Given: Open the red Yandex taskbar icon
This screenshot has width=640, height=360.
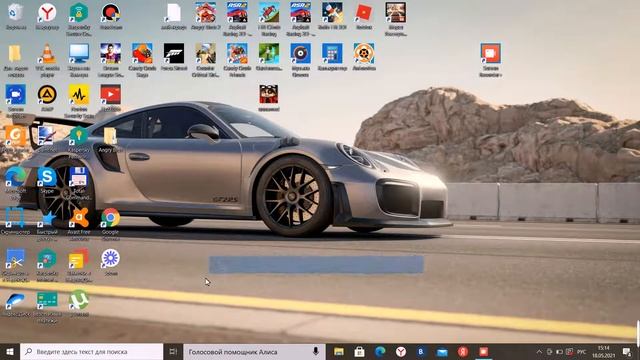Looking at the screenshot, I should [x=463, y=351].
